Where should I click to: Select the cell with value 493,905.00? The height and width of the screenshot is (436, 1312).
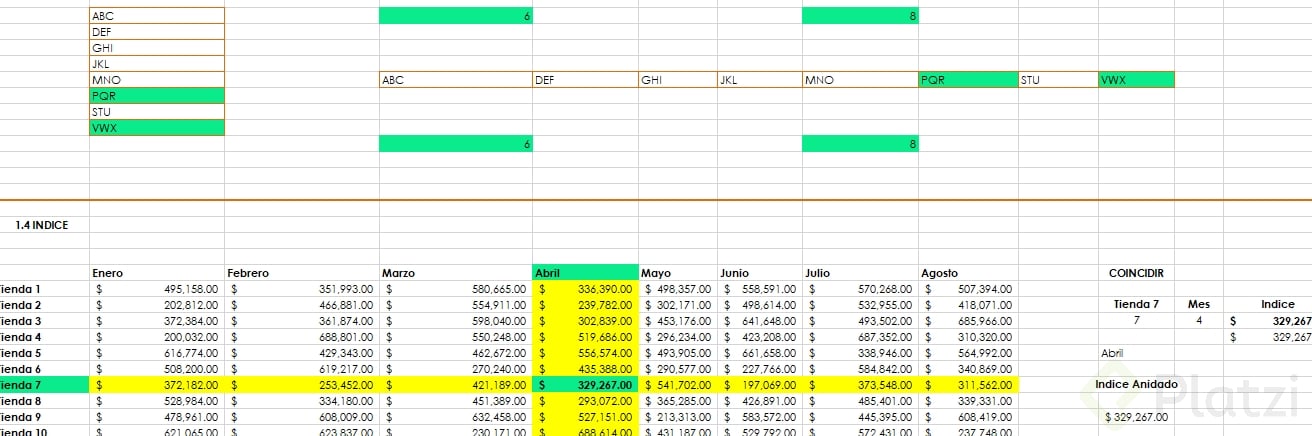click(677, 353)
